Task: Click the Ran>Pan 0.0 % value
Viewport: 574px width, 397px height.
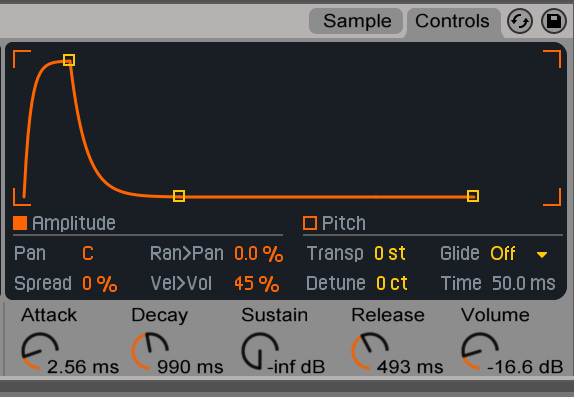Action: click(259, 253)
